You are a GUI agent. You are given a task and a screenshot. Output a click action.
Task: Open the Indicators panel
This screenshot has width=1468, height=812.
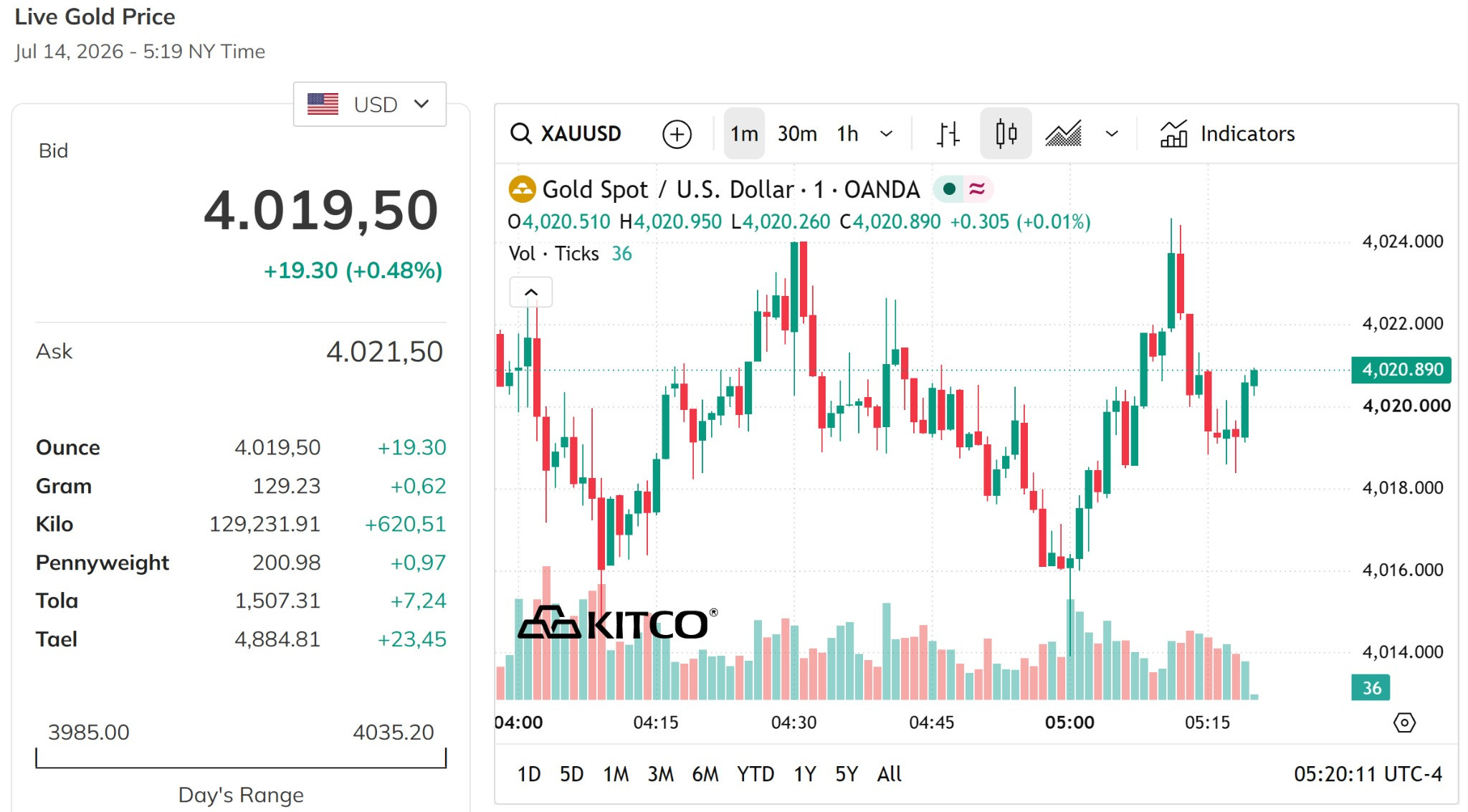click(x=1227, y=133)
